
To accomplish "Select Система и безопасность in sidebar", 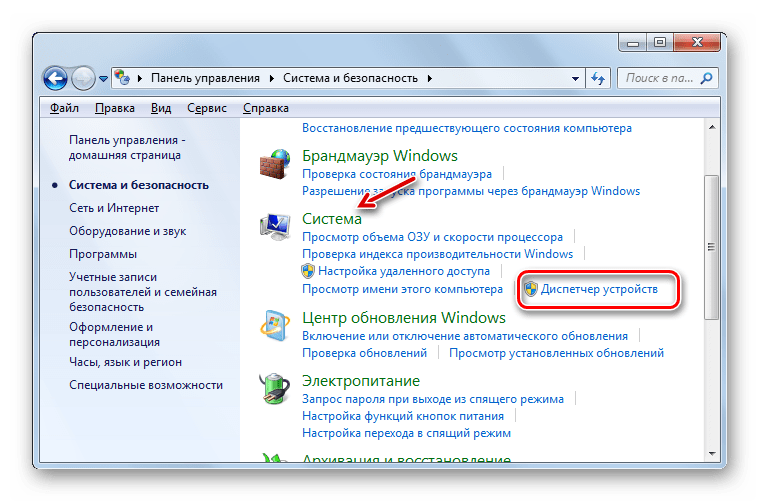I will pyautogui.click(x=139, y=185).
